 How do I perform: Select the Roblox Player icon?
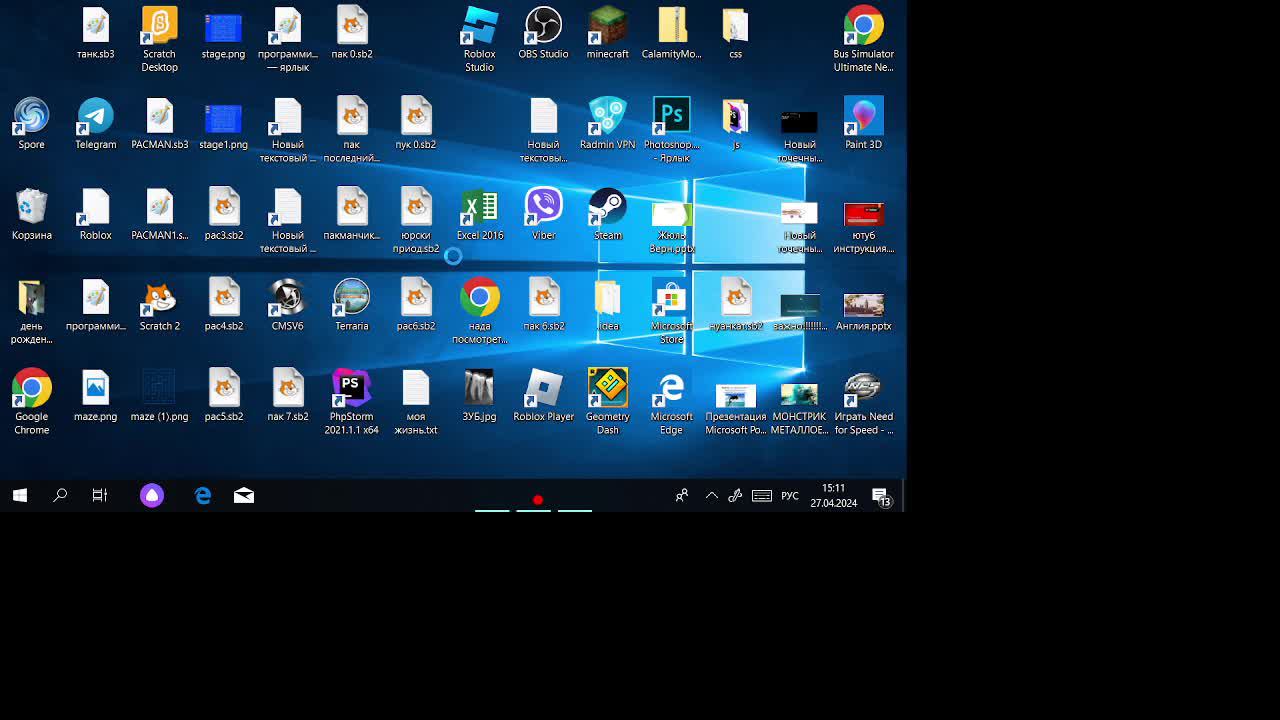pyautogui.click(x=543, y=395)
